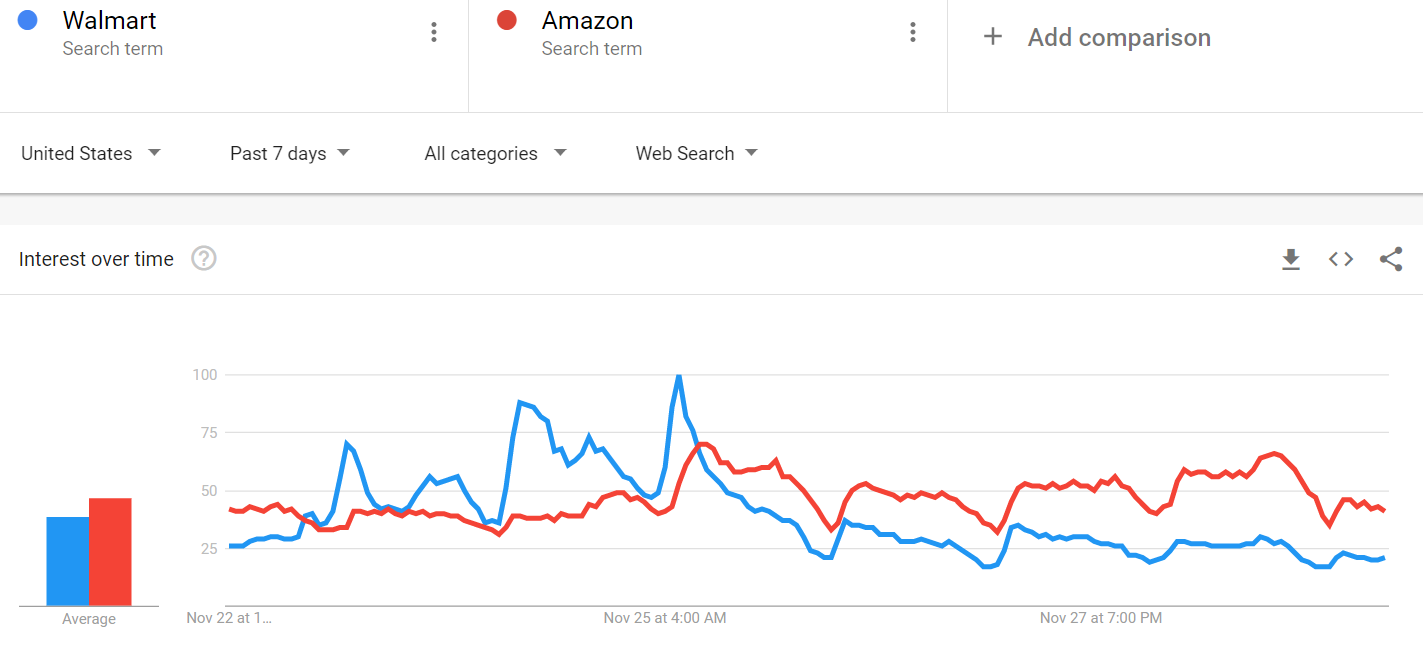Select the red Amazon average bar
This screenshot has height=645, width=1423.
coord(110,552)
